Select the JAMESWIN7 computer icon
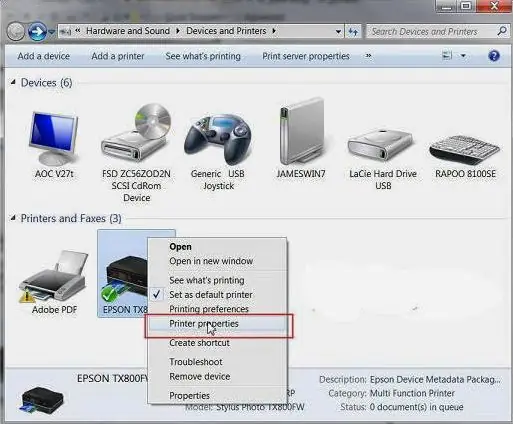 (x=301, y=130)
